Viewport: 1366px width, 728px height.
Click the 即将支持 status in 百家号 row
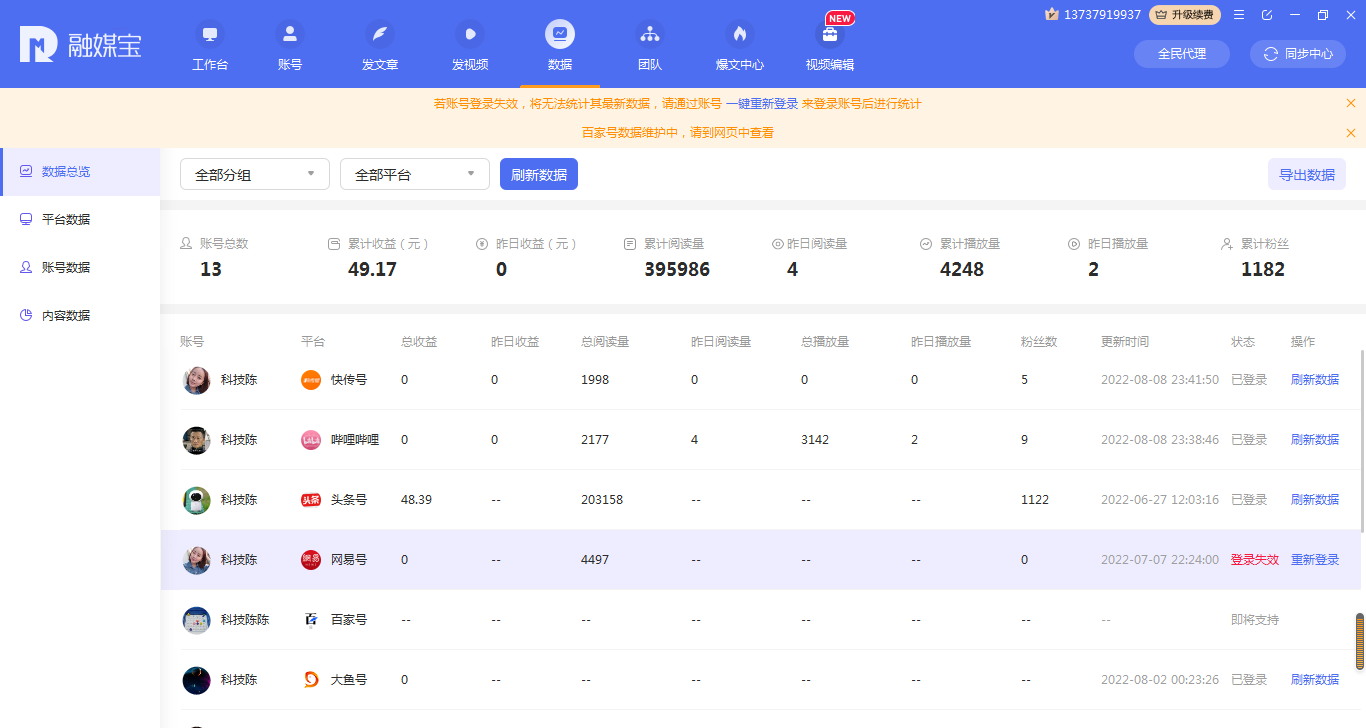click(1255, 620)
